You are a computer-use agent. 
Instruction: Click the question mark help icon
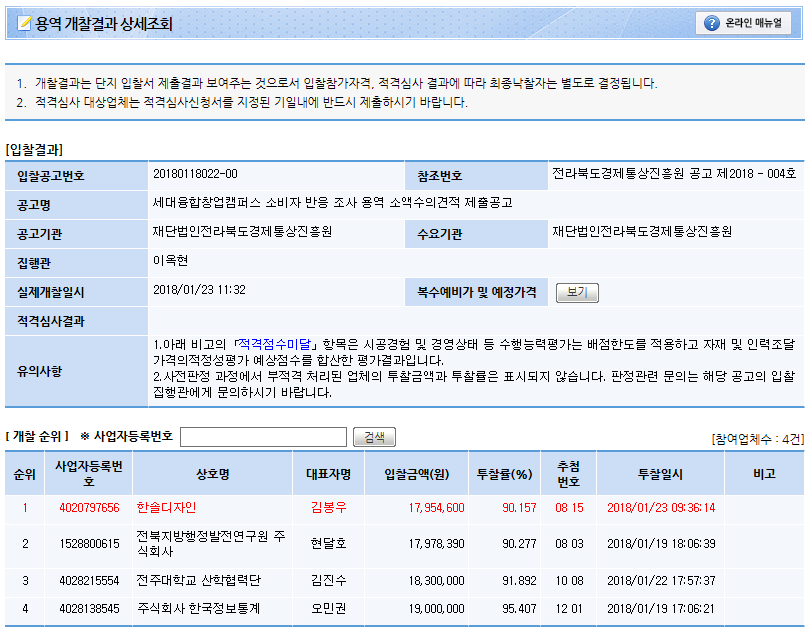711,23
